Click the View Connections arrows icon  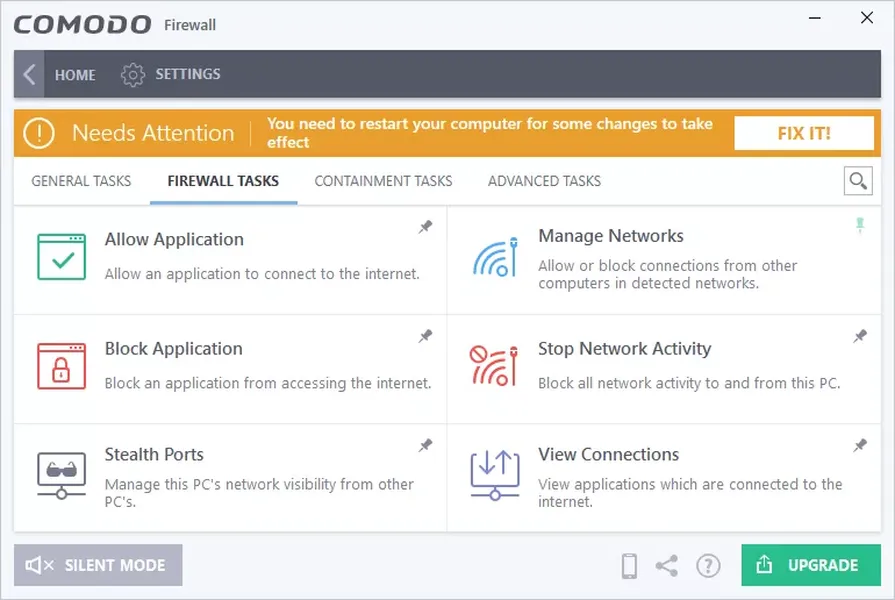click(494, 475)
